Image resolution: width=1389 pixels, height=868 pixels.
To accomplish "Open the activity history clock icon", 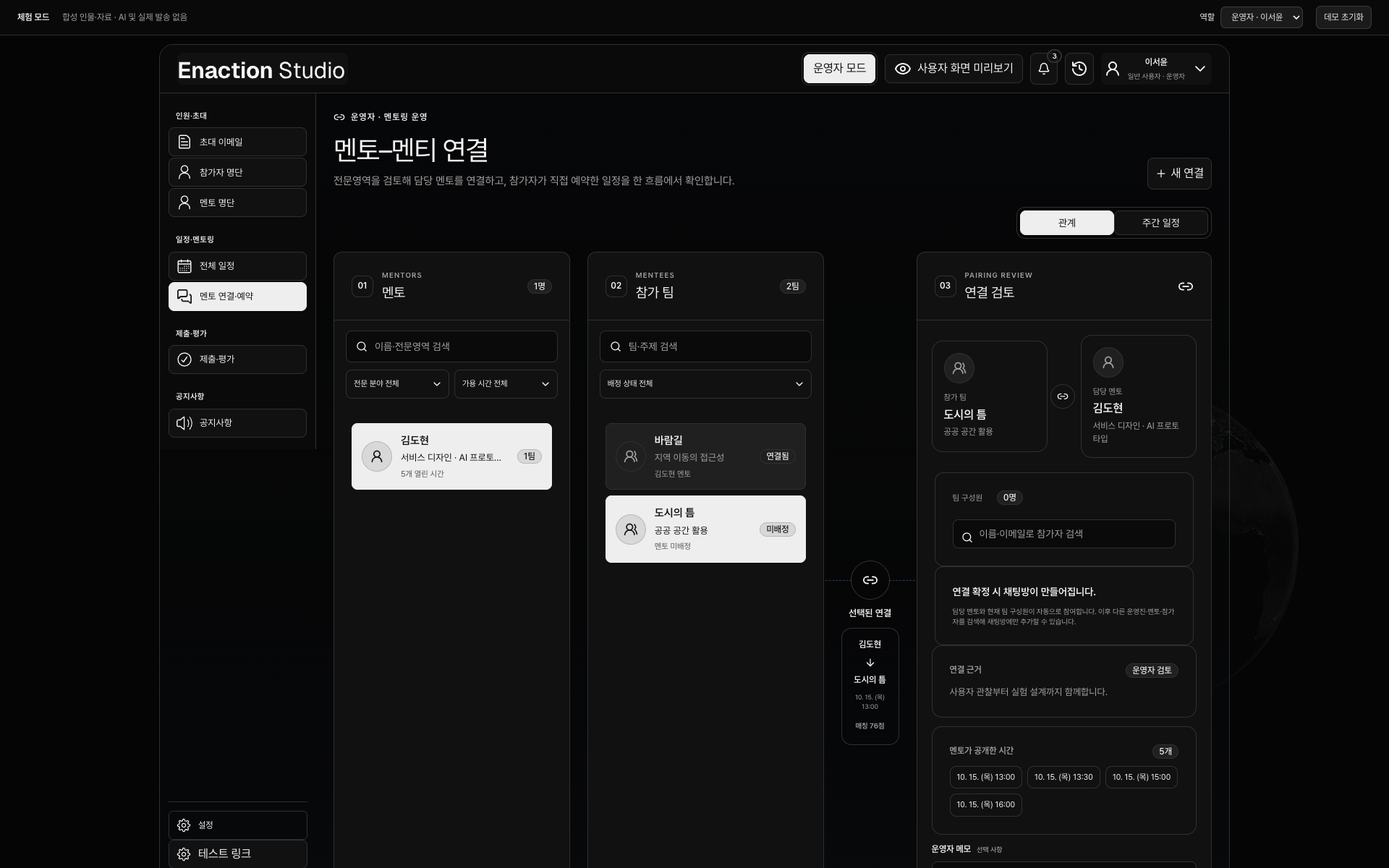I will pyautogui.click(x=1079, y=69).
